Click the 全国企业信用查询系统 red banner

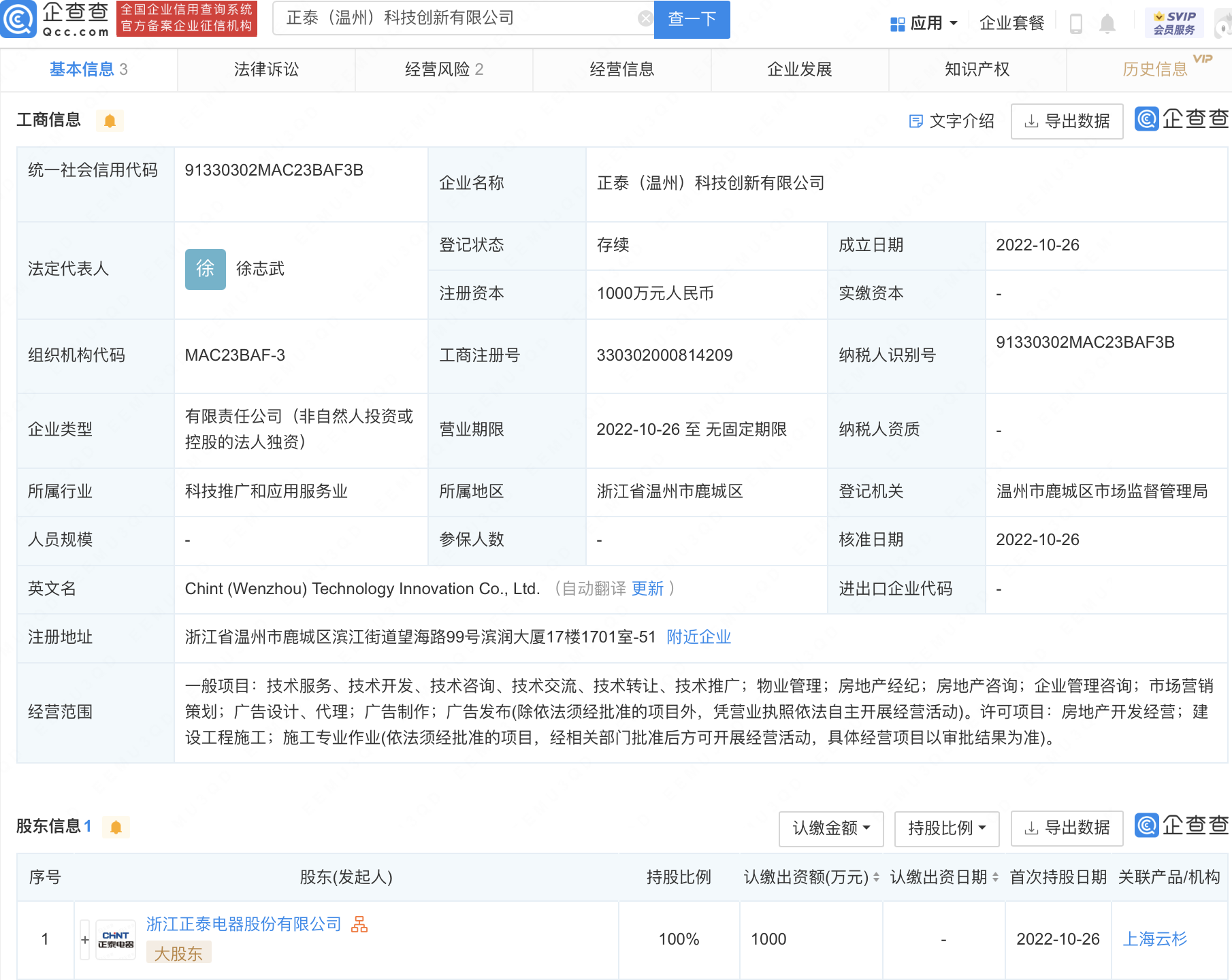pyautogui.click(x=187, y=18)
